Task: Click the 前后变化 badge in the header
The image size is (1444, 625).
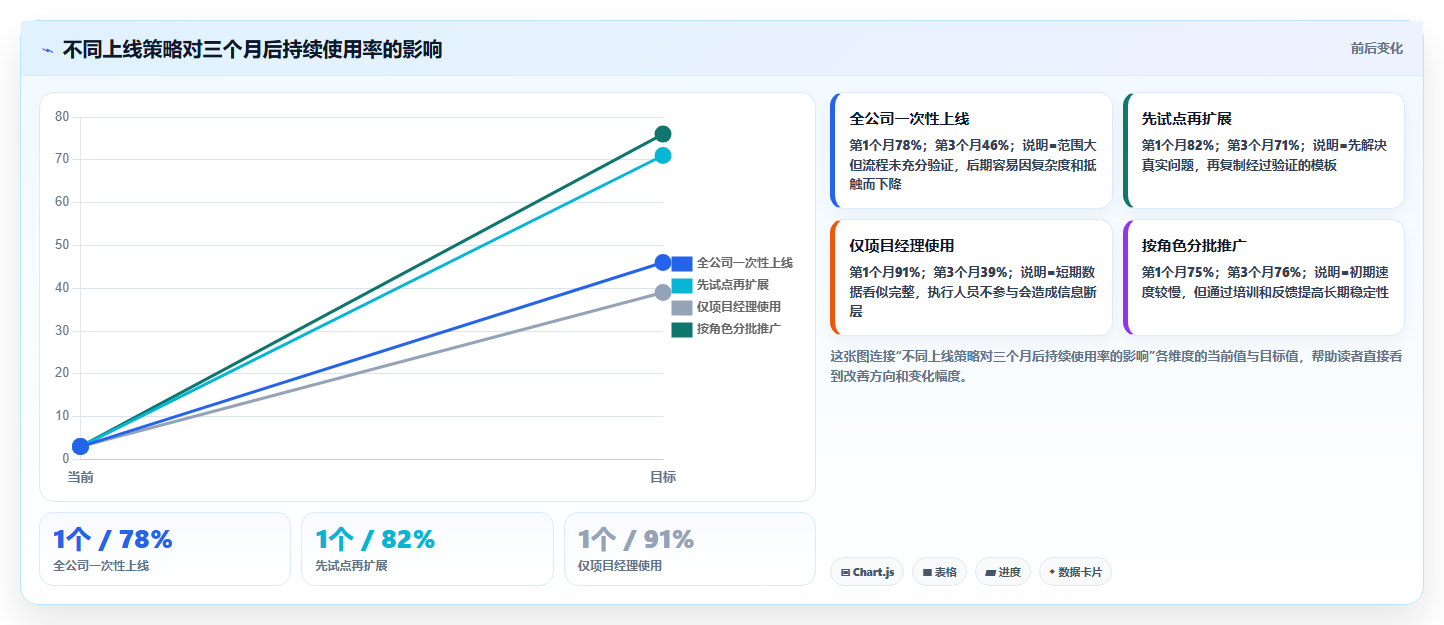Action: pos(1376,48)
